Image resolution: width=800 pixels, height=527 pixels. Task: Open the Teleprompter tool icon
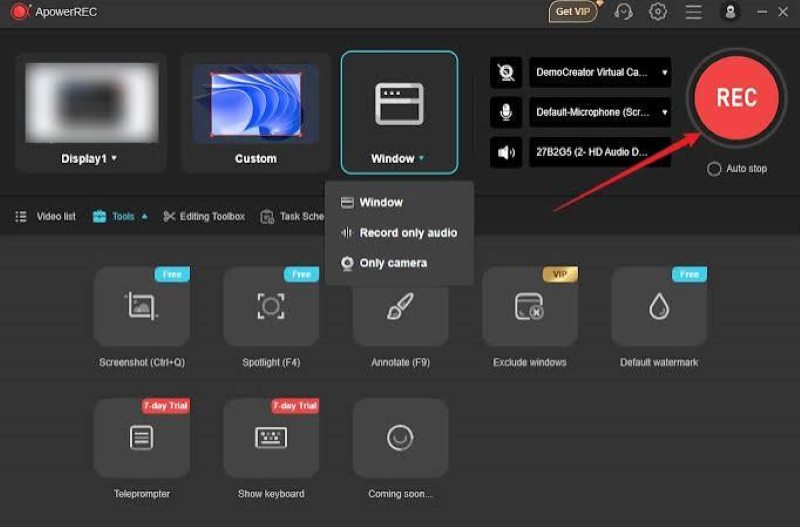point(141,438)
